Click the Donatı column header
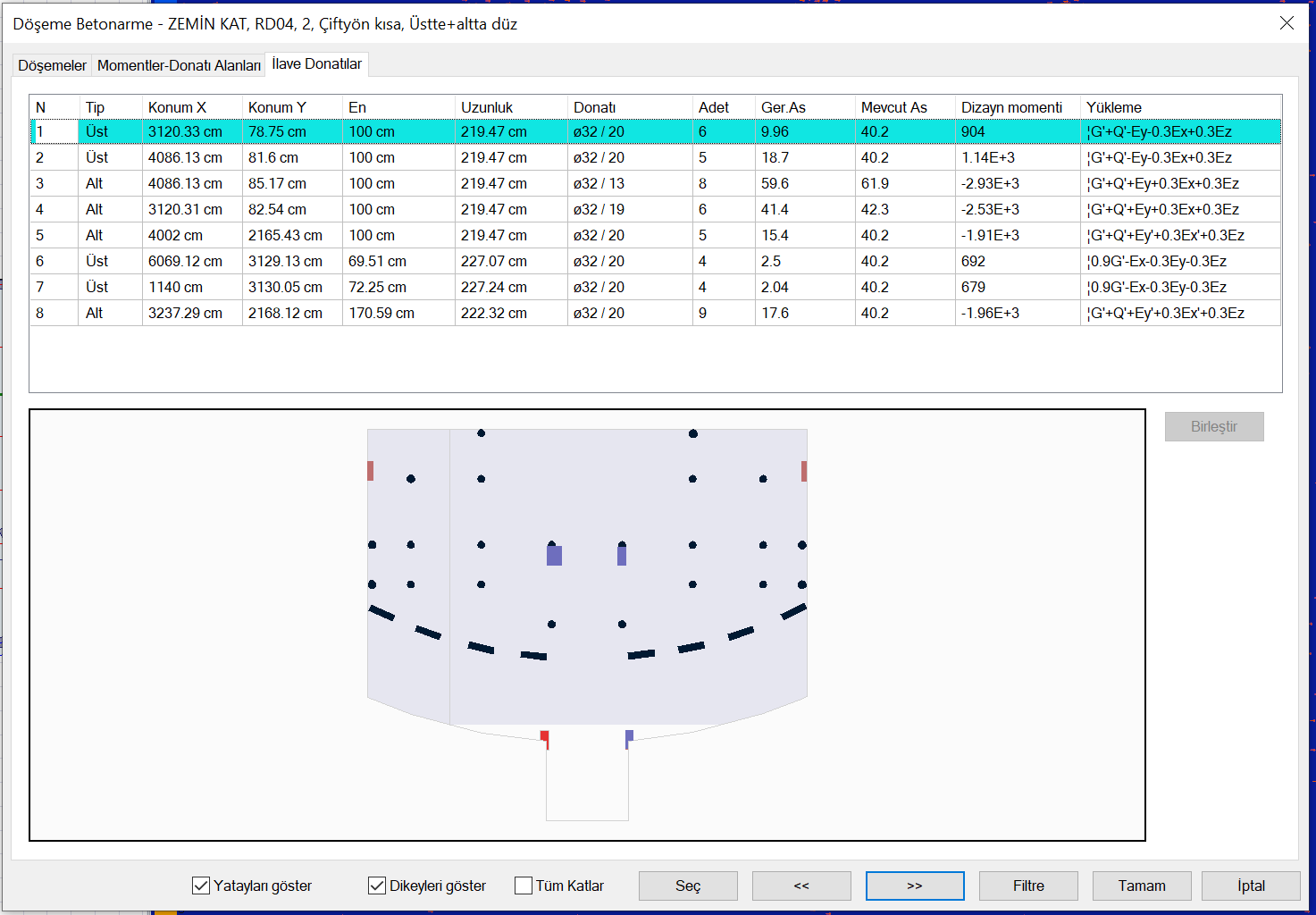 [630, 107]
